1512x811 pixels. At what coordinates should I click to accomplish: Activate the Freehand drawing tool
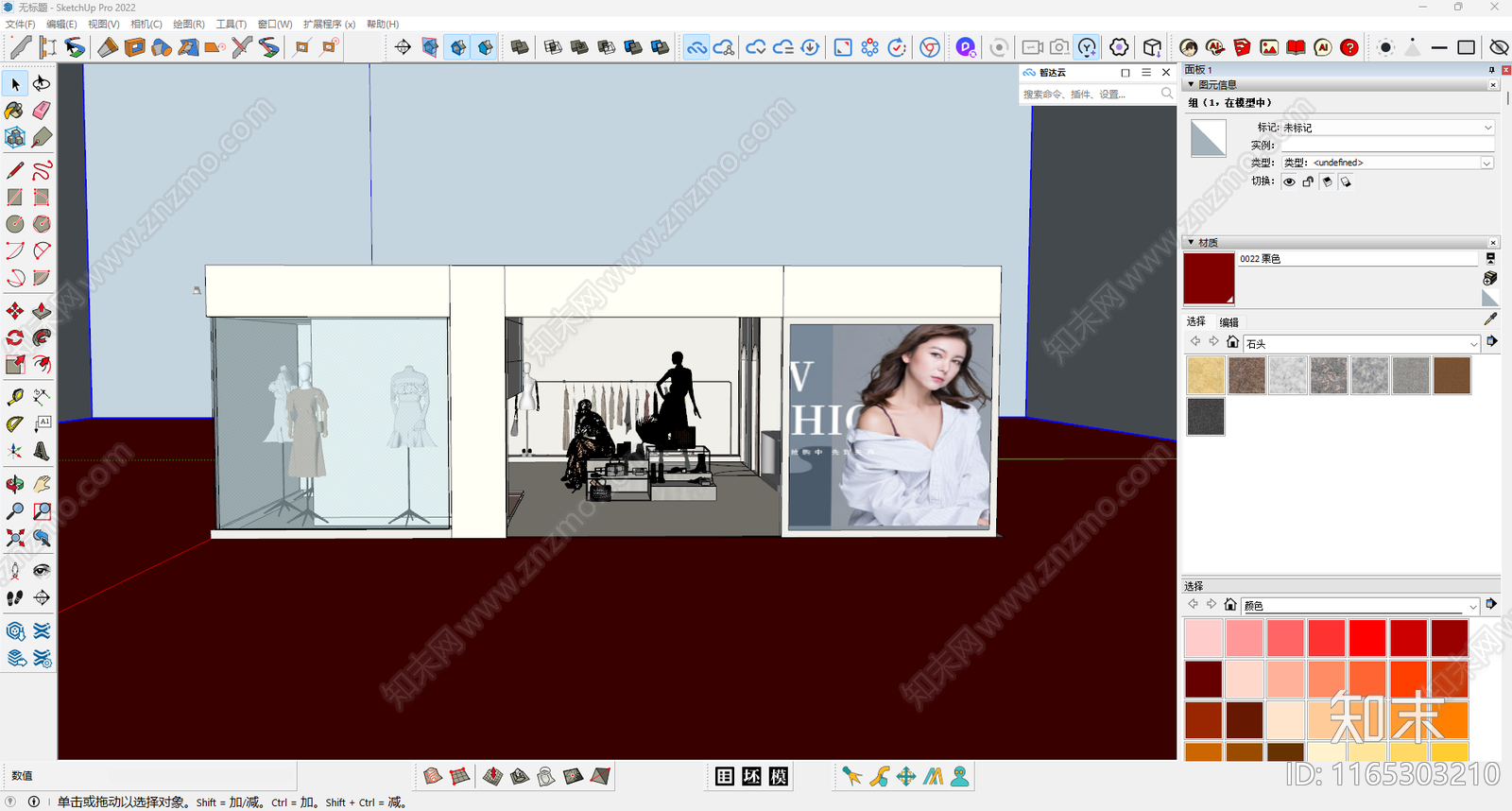click(x=42, y=170)
